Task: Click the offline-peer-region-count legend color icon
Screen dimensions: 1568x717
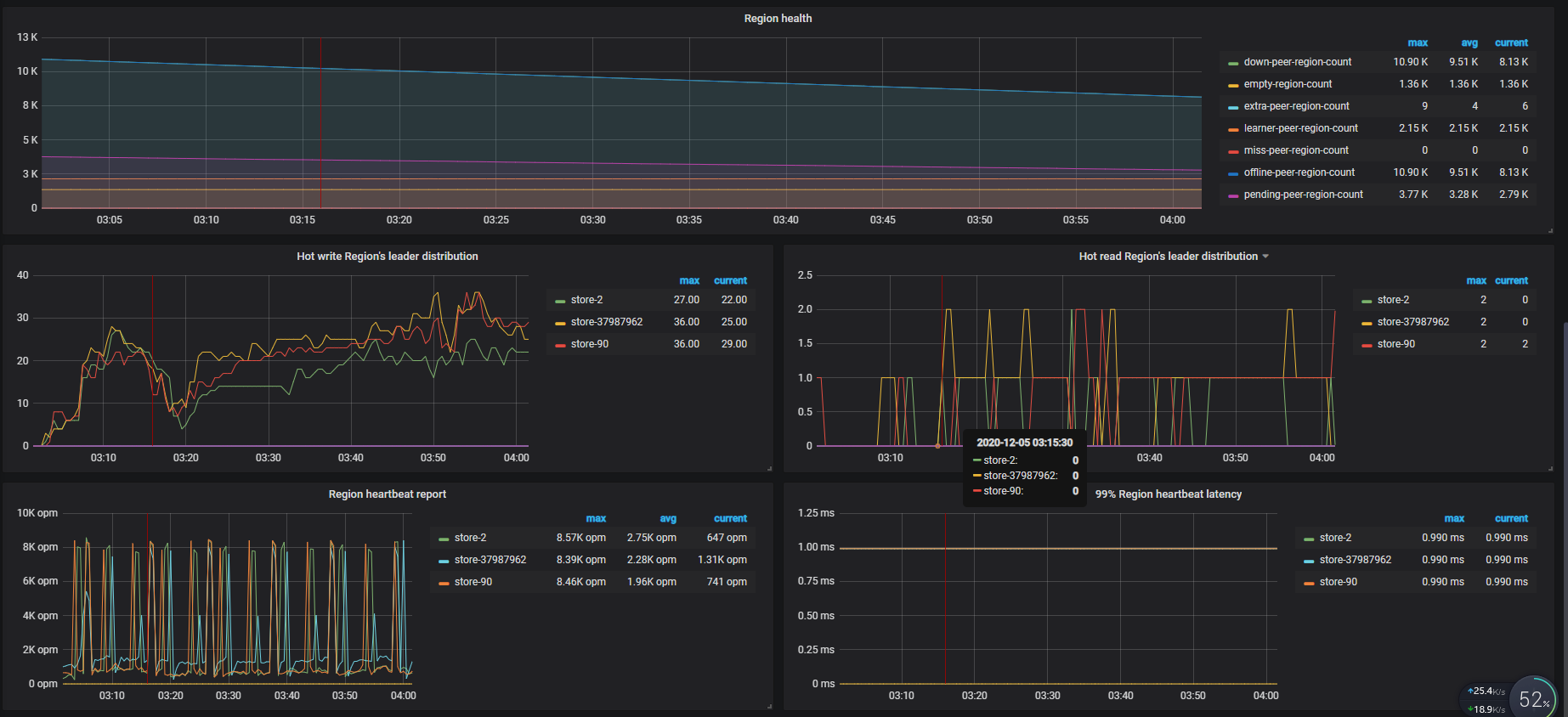Action: tap(1233, 173)
